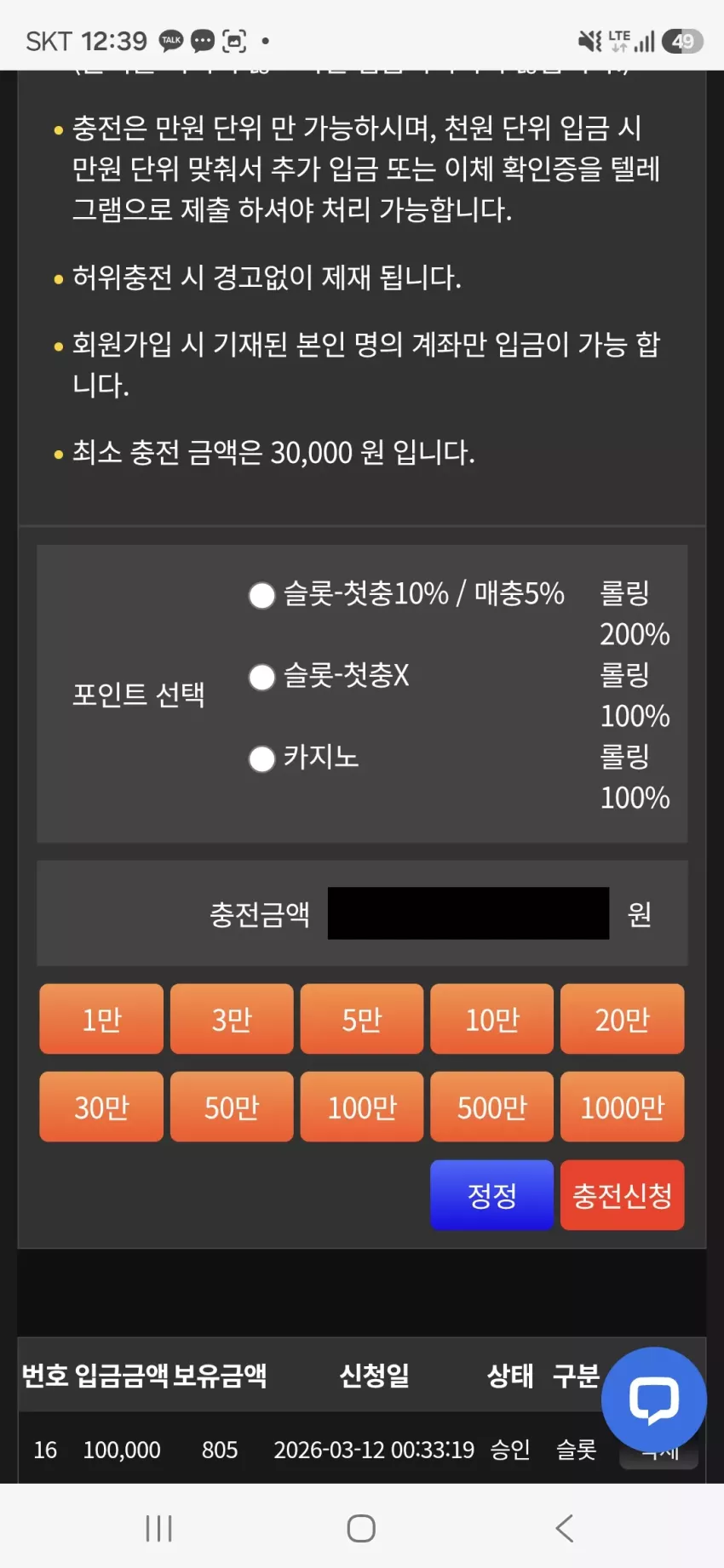The width and height of the screenshot is (724, 1568).
Task: Select the 슬롯-첫충10% / 매충5% radio option
Action: point(261,595)
